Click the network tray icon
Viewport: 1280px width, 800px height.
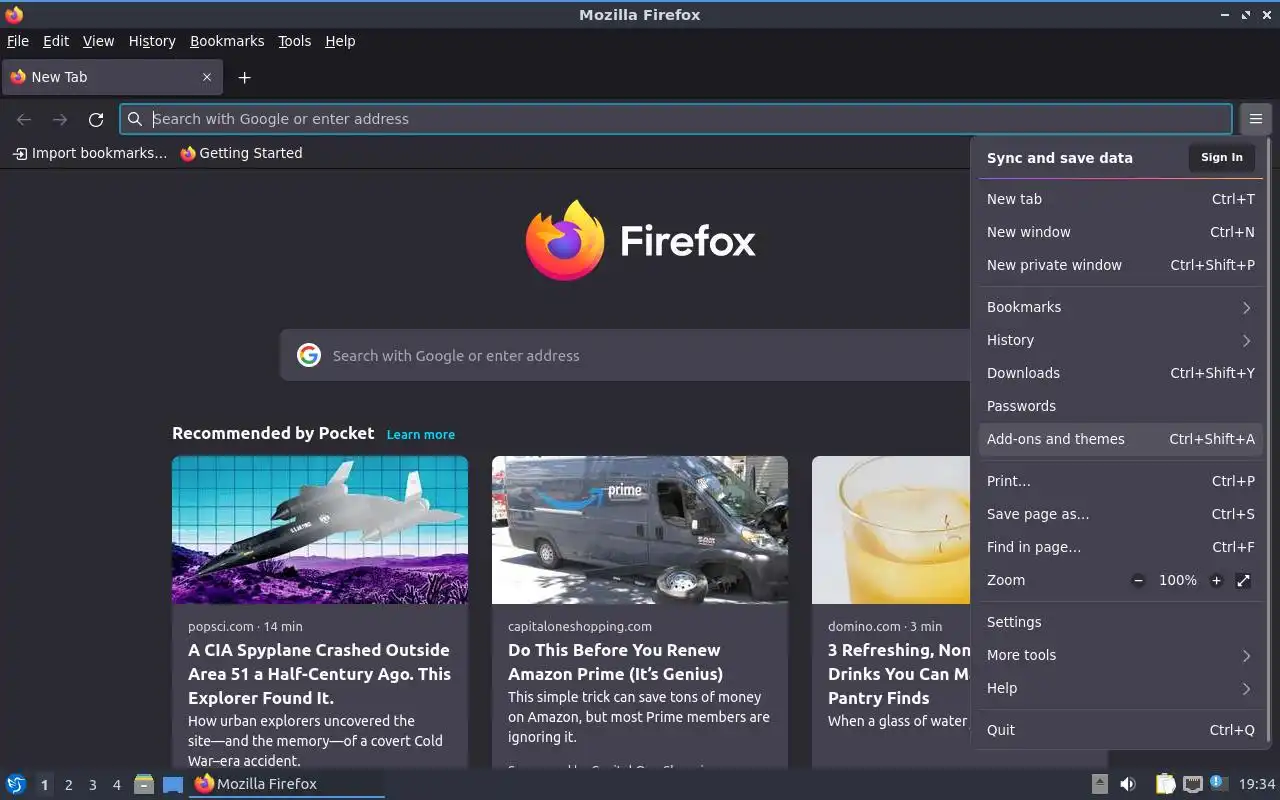point(1192,784)
